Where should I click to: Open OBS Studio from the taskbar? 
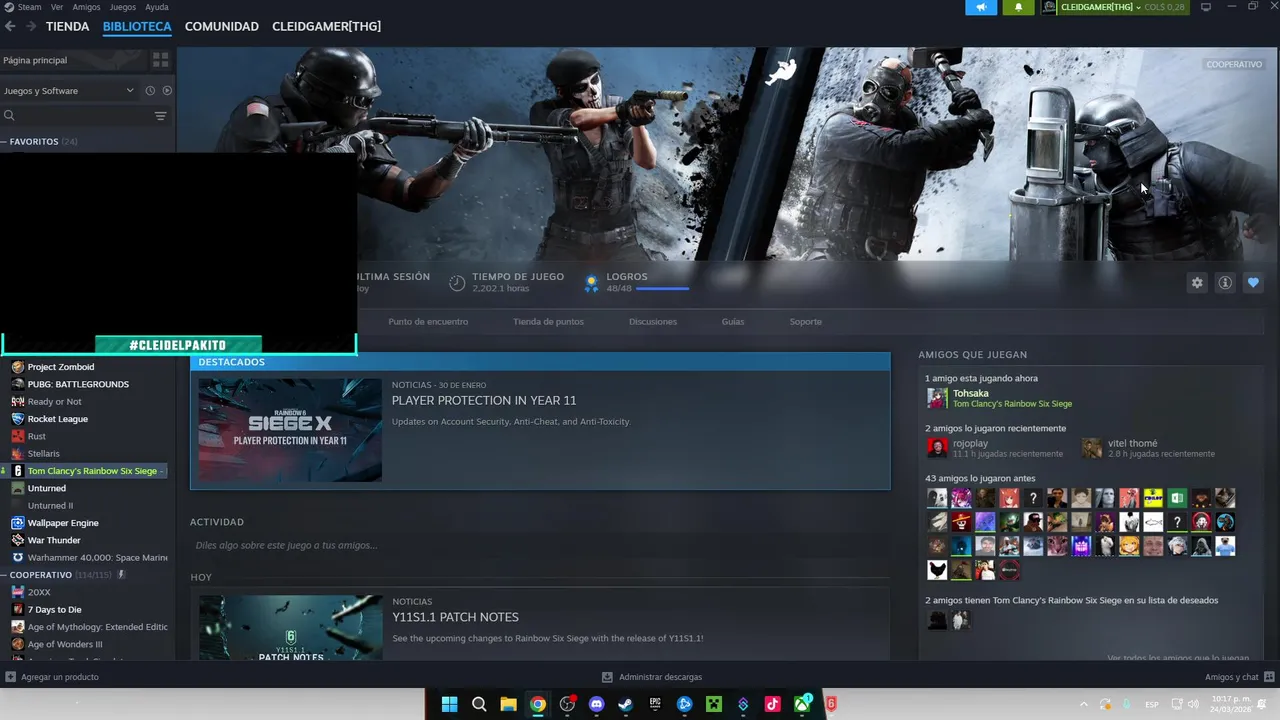(568, 704)
